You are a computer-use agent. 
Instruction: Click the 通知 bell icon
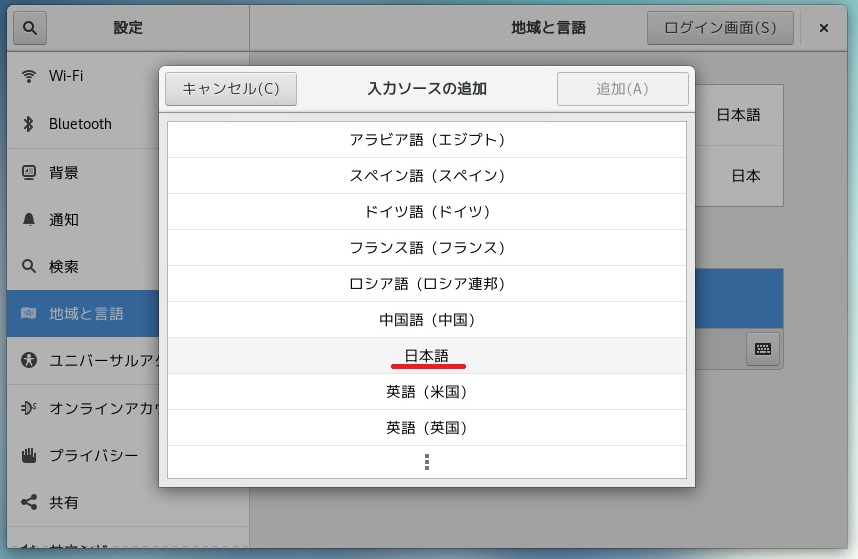click(29, 220)
